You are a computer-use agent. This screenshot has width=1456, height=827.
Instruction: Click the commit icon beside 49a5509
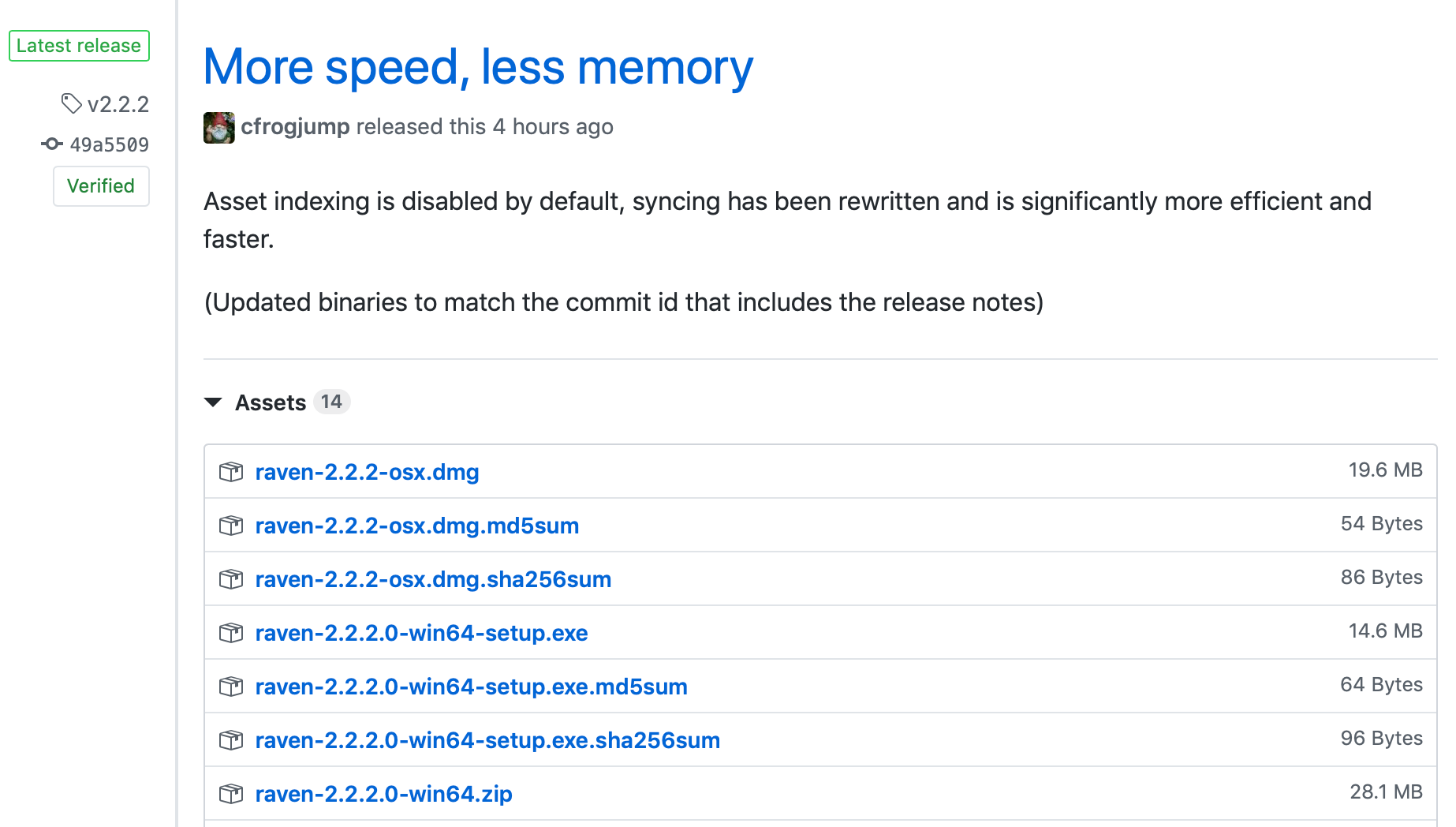pos(52,144)
